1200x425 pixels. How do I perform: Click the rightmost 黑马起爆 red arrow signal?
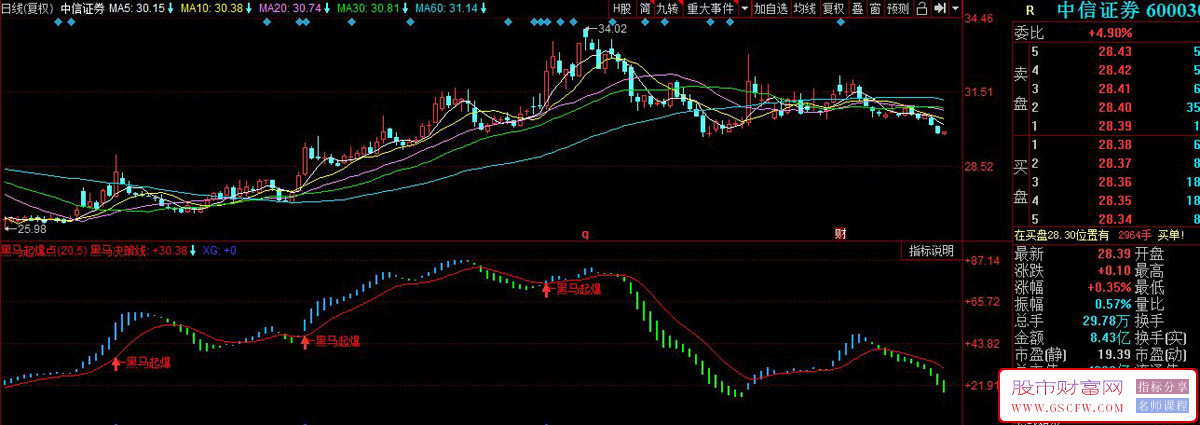(x=546, y=289)
